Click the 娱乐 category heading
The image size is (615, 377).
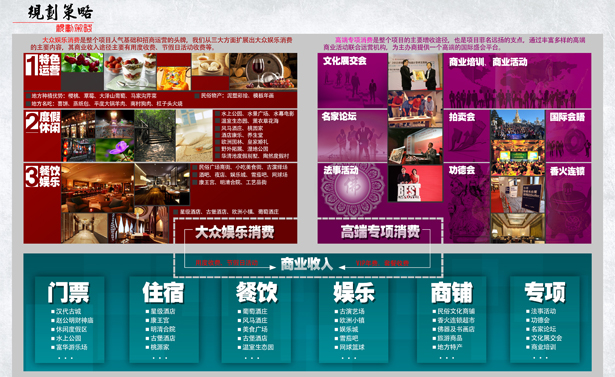354,293
